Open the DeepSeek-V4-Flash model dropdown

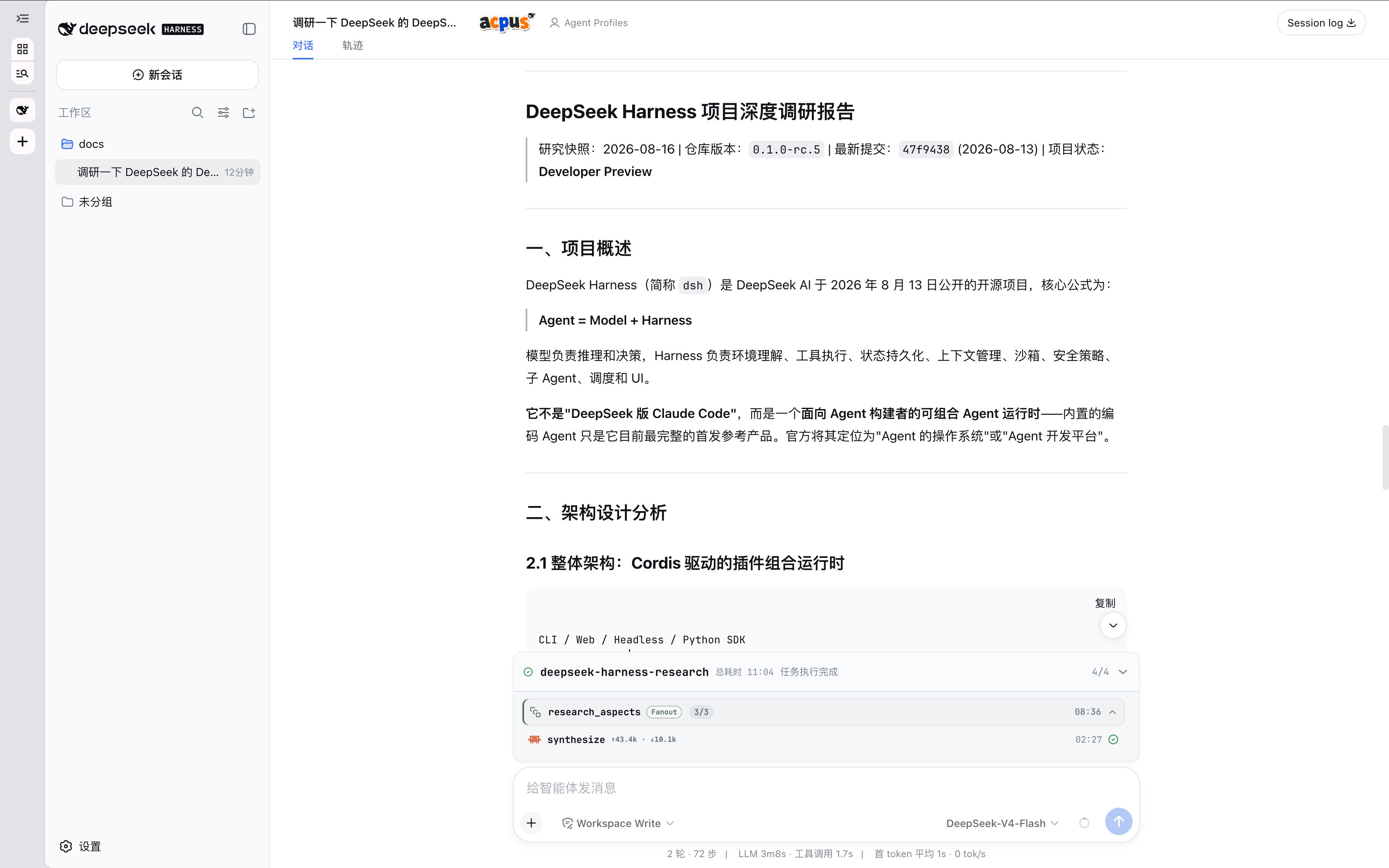pyautogui.click(x=1002, y=823)
